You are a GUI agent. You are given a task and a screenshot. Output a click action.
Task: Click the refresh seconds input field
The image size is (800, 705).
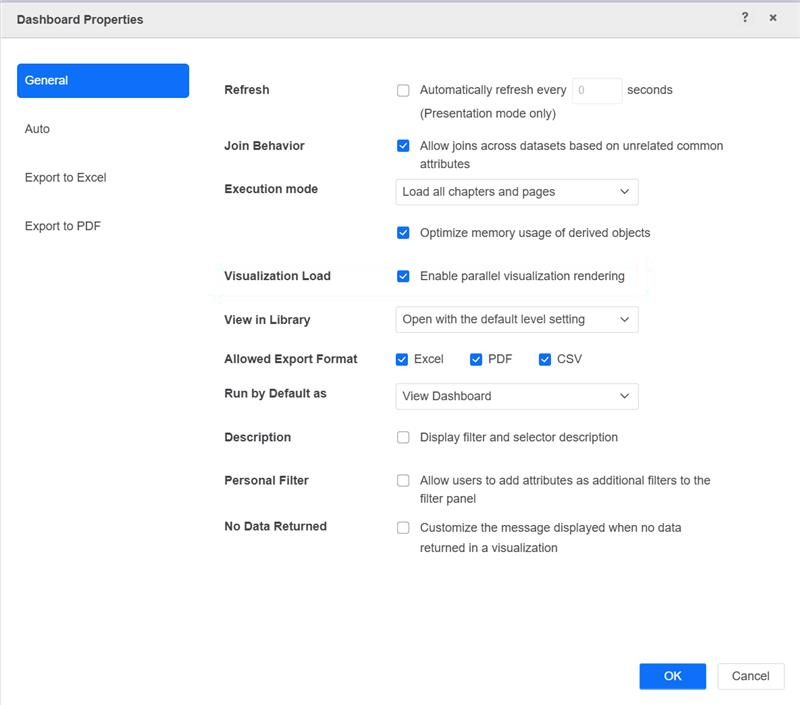coord(596,90)
